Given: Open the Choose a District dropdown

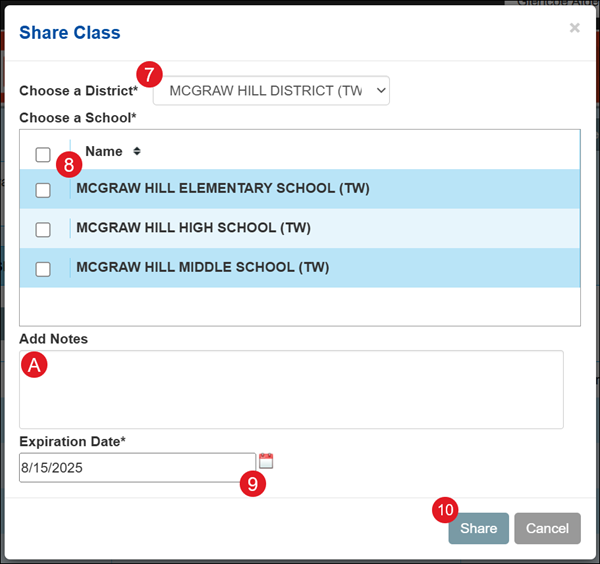Looking at the screenshot, I should (x=271, y=91).
